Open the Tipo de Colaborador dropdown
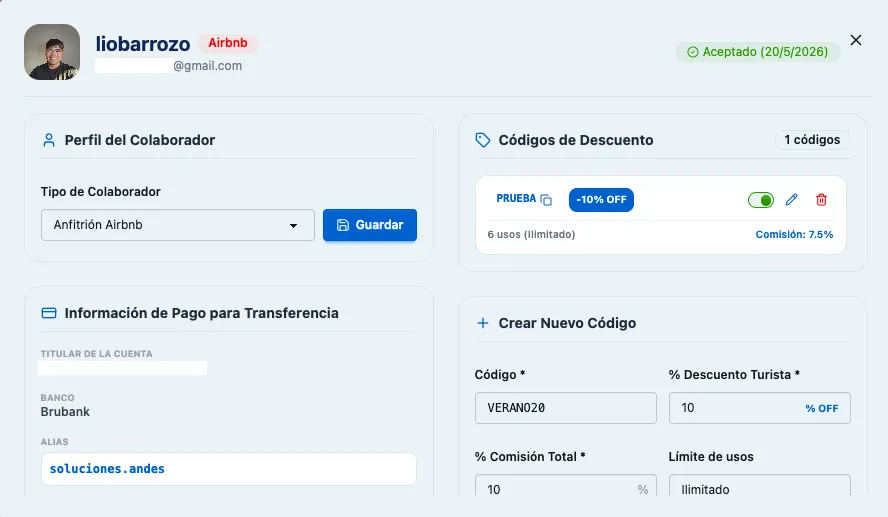888x517 pixels. [178, 225]
